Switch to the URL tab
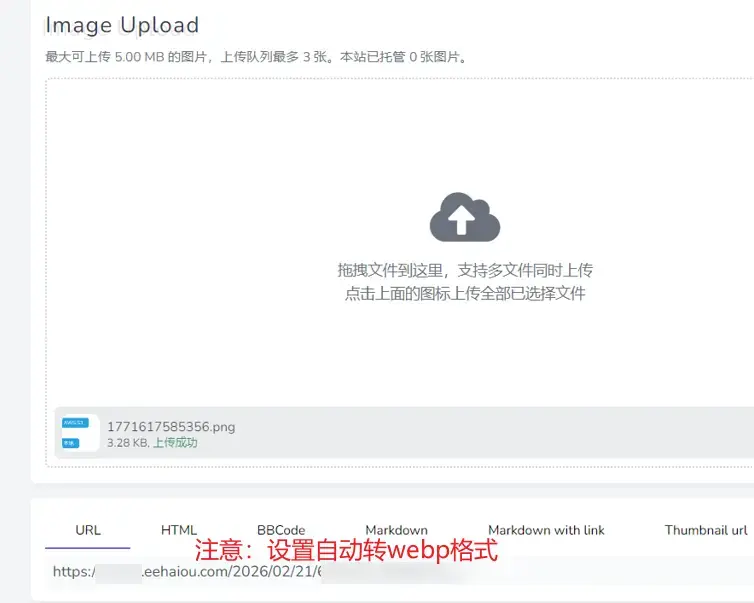 (x=88, y=530)
